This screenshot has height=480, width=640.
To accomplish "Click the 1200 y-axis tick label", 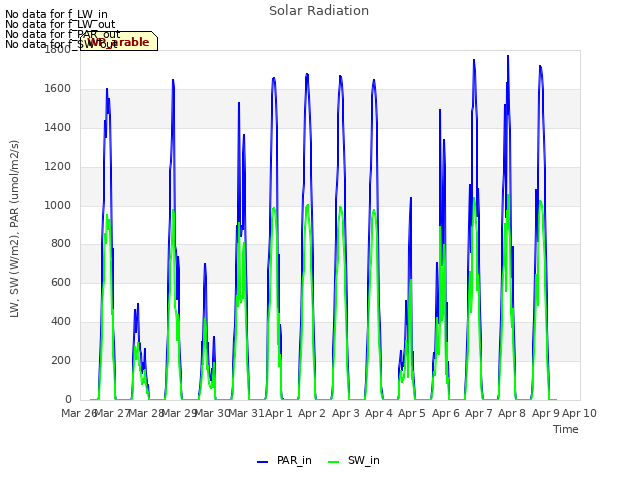I will [58, 167].
